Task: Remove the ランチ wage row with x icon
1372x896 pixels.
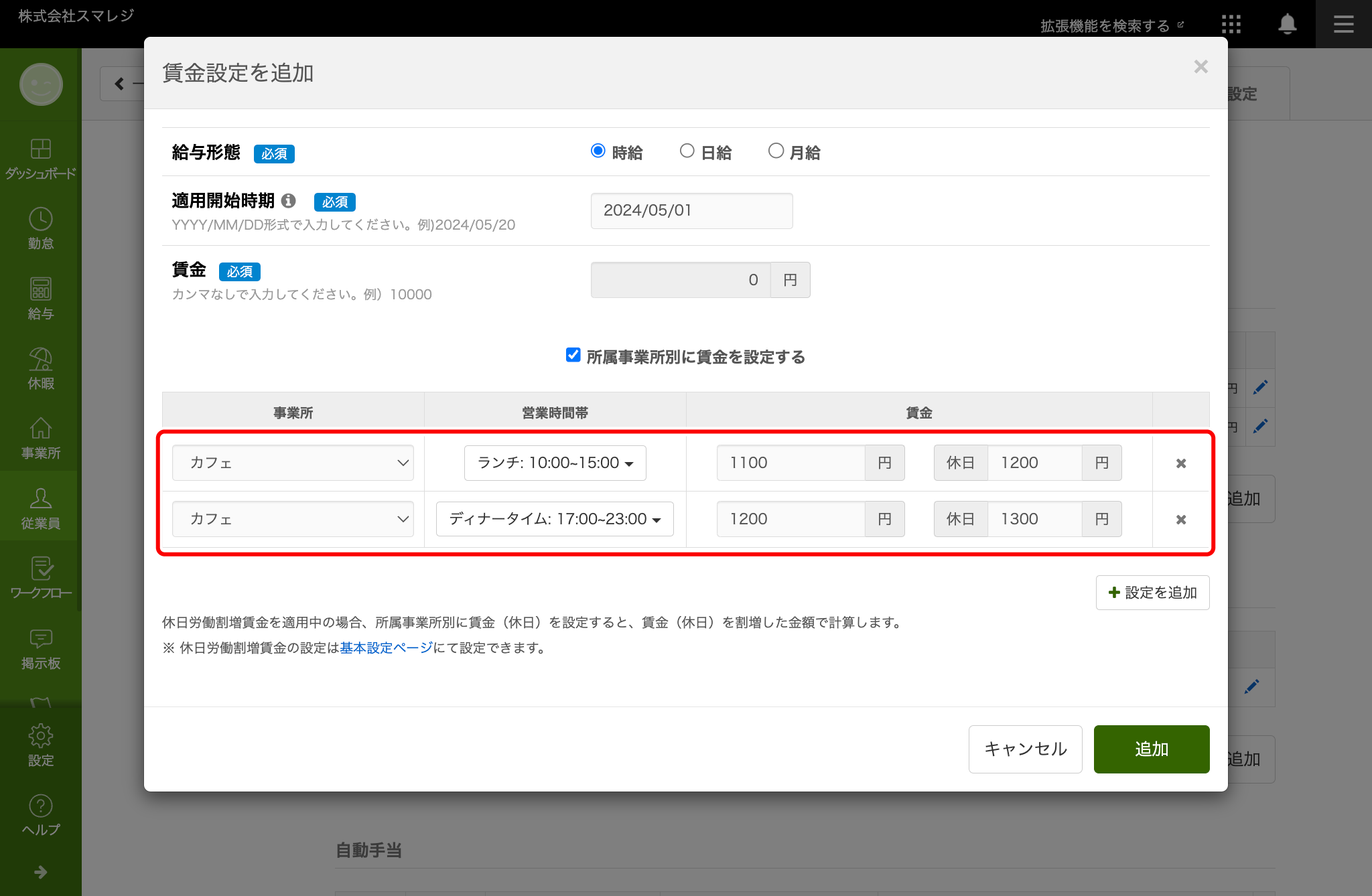Action: pos(1181,463)
